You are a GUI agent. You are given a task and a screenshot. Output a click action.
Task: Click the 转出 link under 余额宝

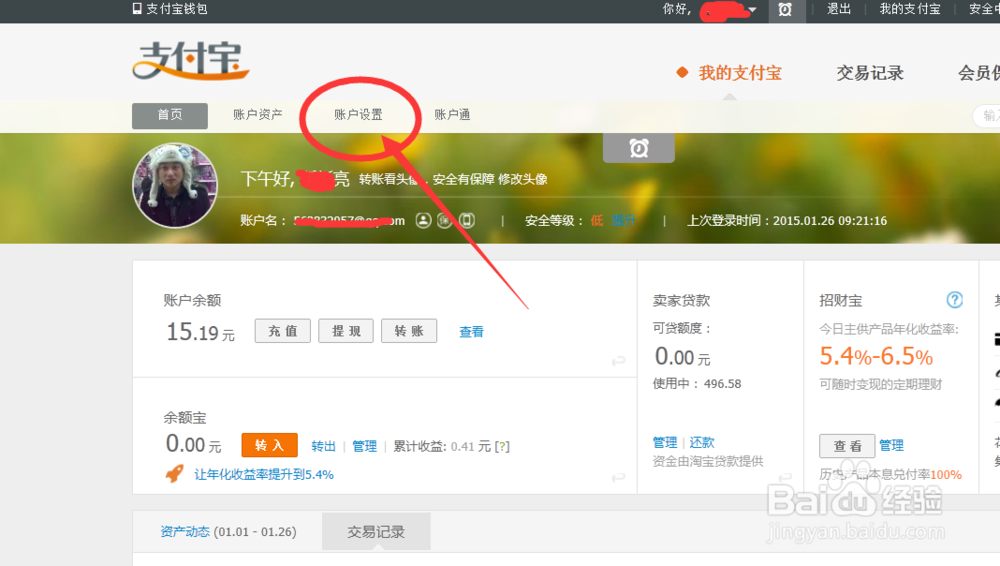[323, 446]
